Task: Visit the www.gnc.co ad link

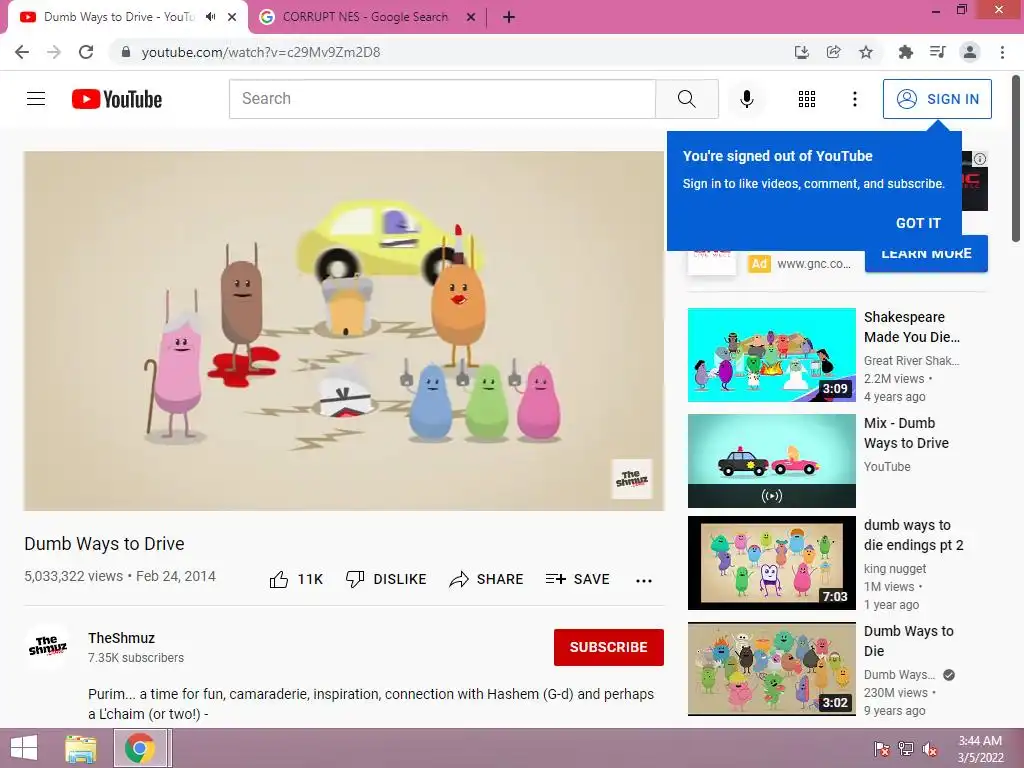Action: coord(814,264)
